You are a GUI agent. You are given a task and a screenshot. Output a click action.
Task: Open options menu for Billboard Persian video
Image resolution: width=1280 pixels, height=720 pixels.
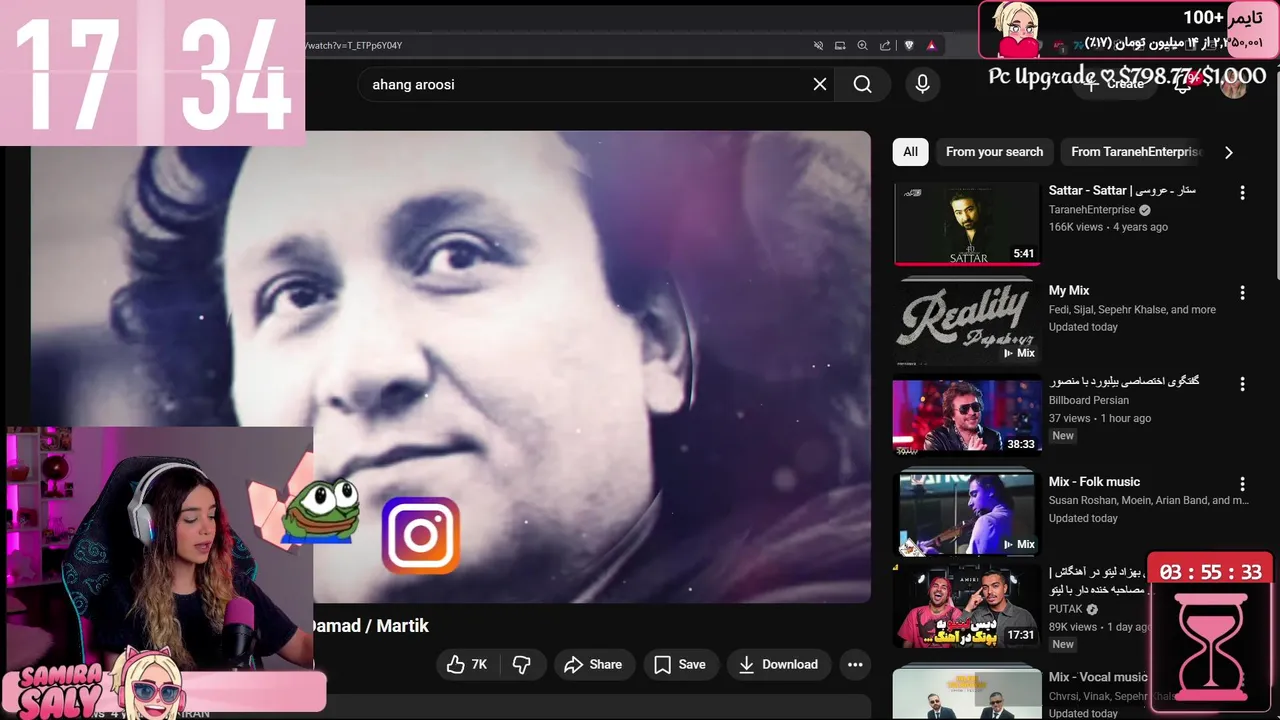pos(1242,384)
